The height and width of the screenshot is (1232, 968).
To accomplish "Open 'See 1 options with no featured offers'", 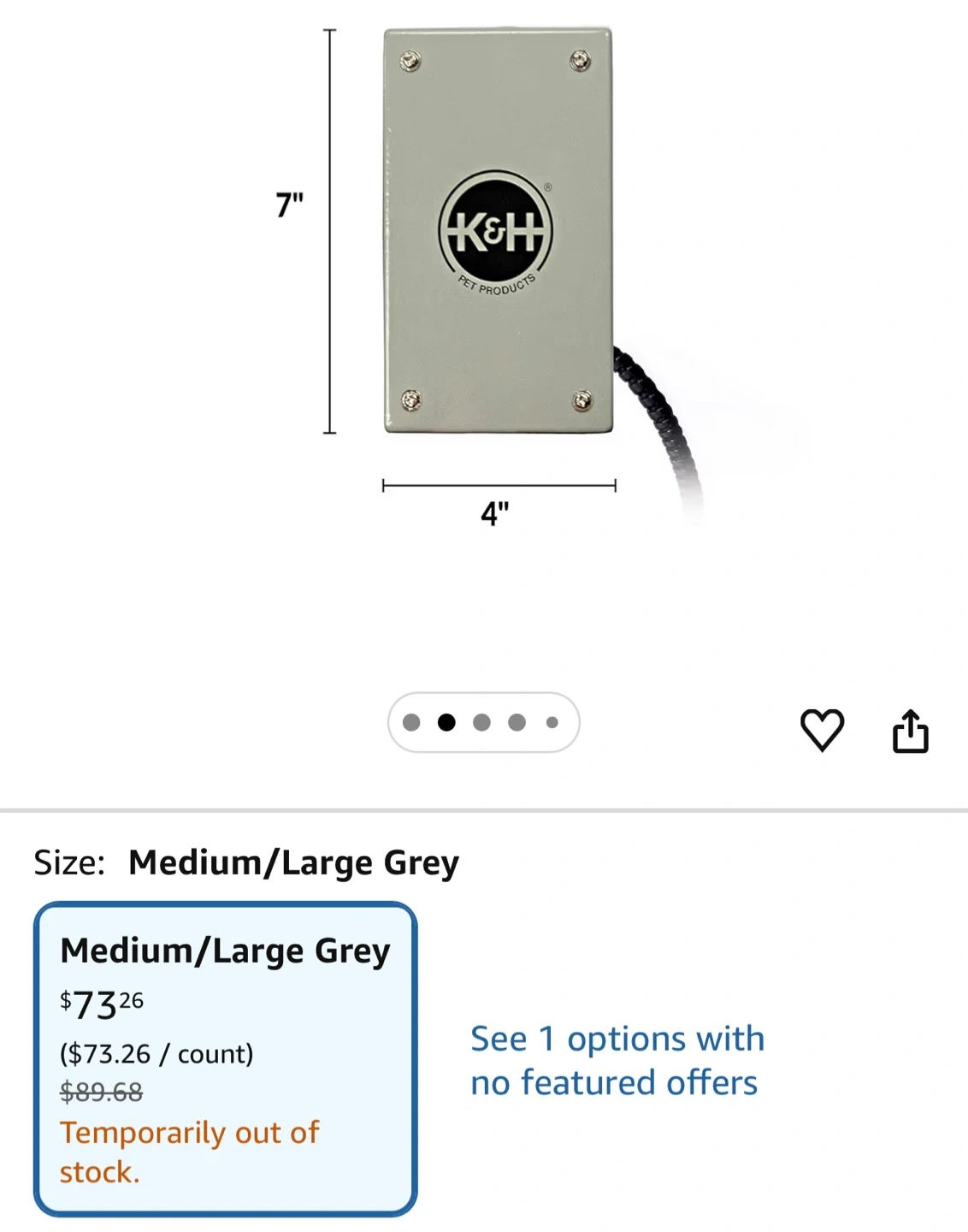I will [616, 1060].
